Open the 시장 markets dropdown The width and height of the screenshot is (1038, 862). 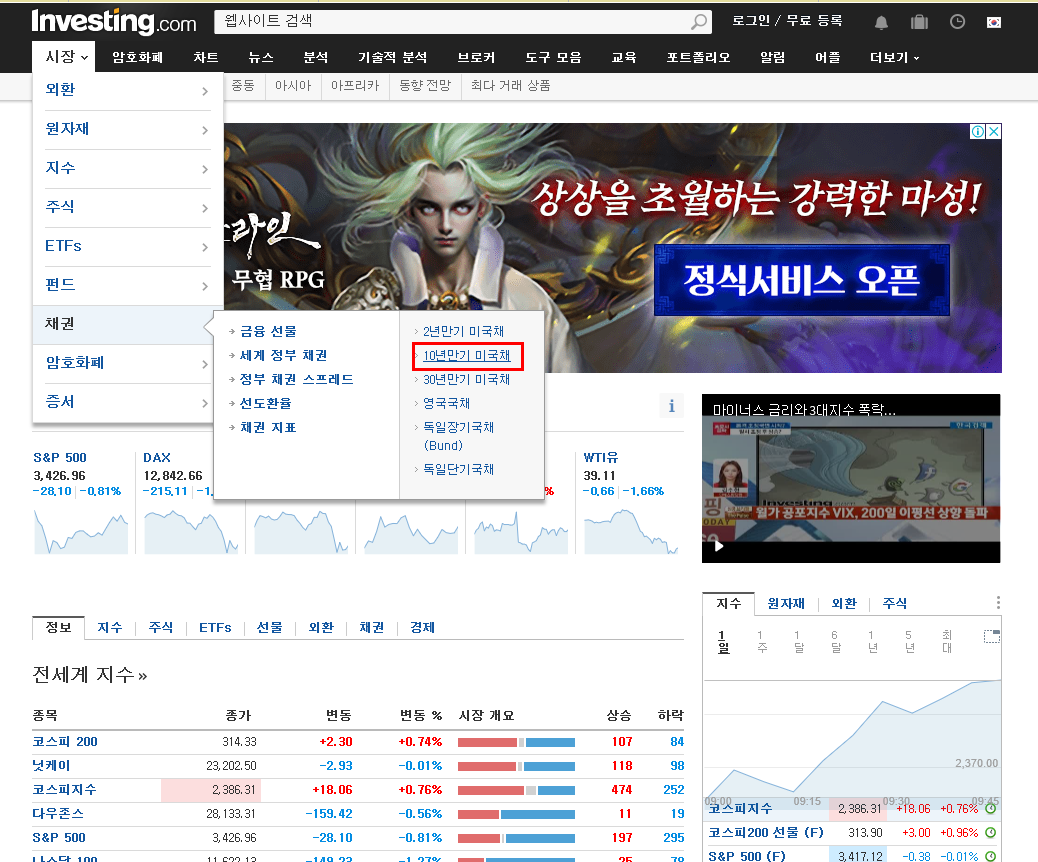click(66, 57)
